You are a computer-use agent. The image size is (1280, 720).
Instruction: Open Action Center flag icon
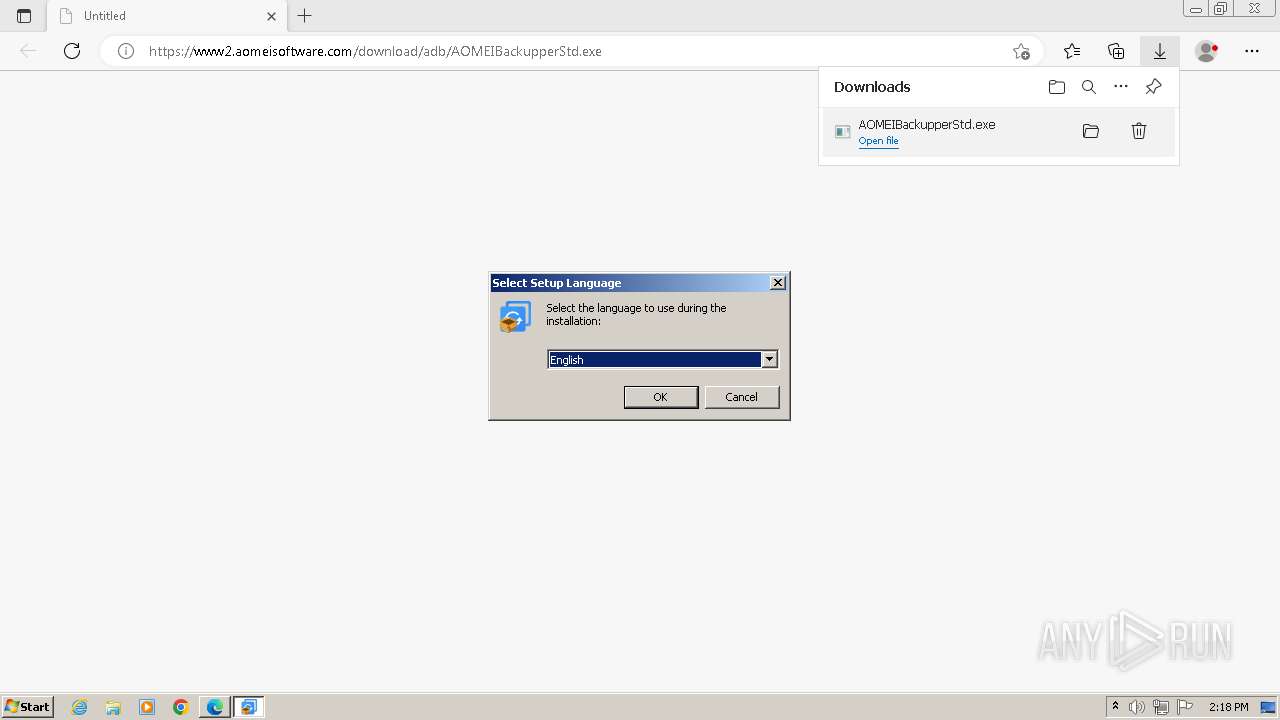pos(1185,707)
